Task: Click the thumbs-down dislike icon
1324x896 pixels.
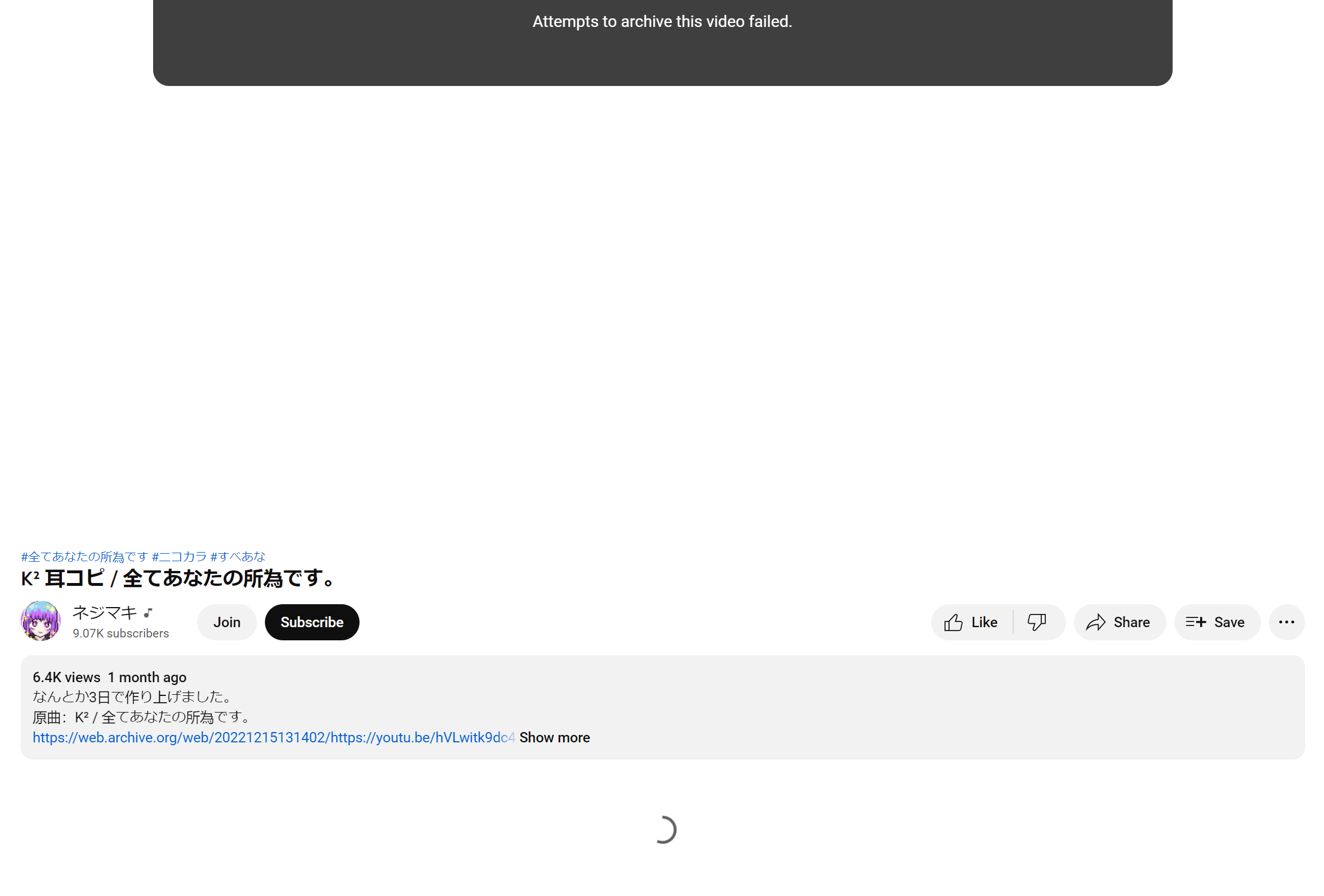Action: [x=1037, y=622]
